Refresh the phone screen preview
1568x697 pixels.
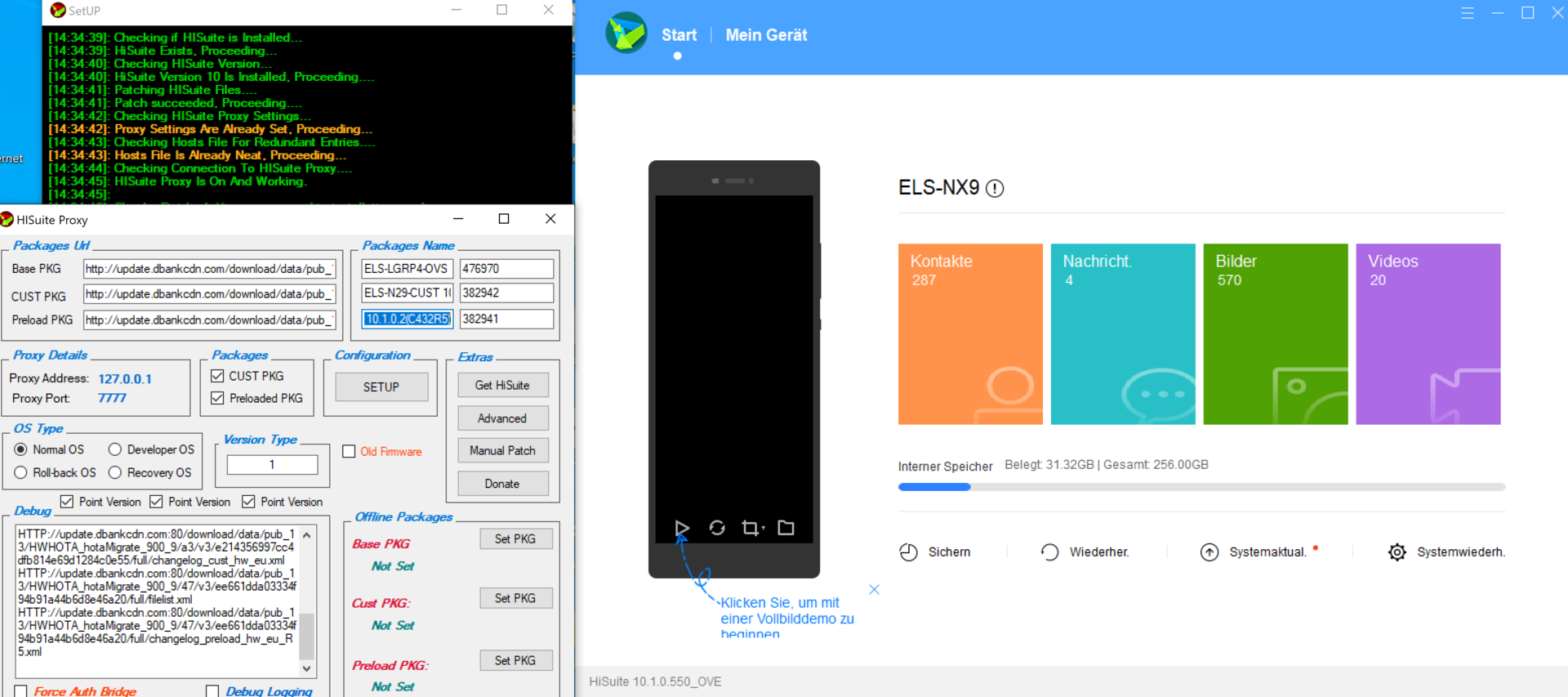717,528
